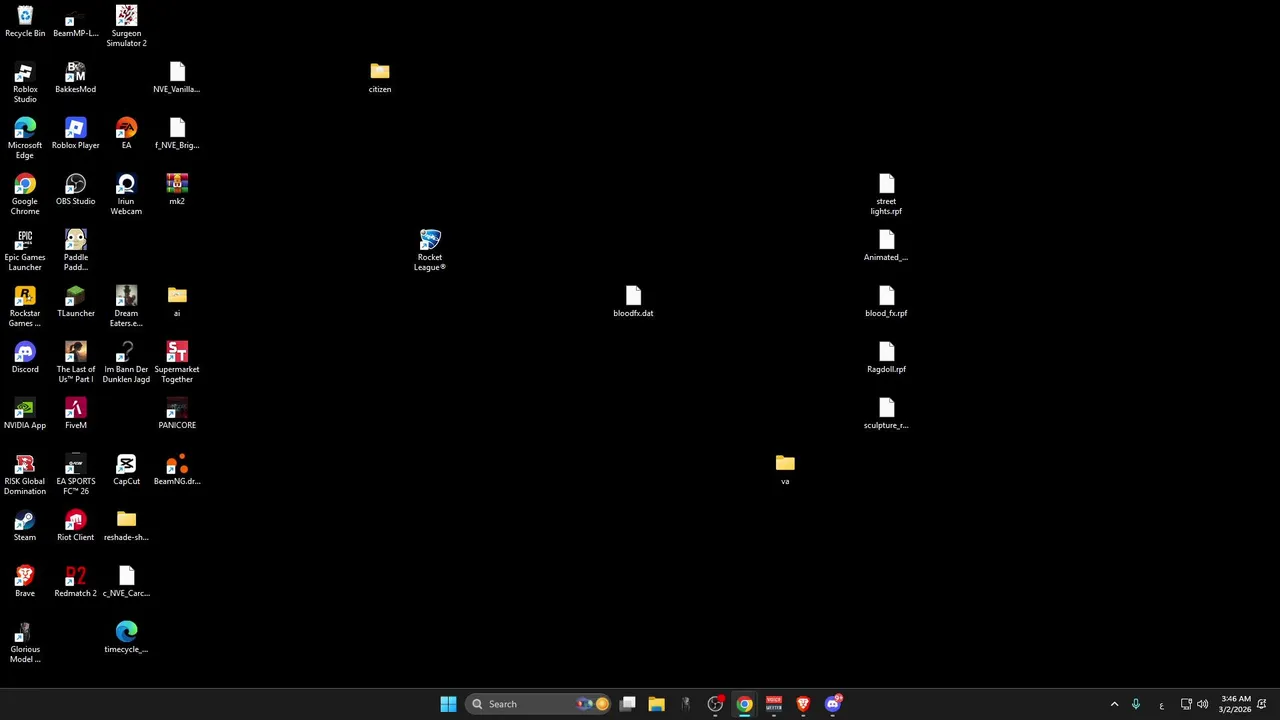Select the Dream Eaters exe icon
This screenshot has height=720, width=1280.
(x=126, y=306)
